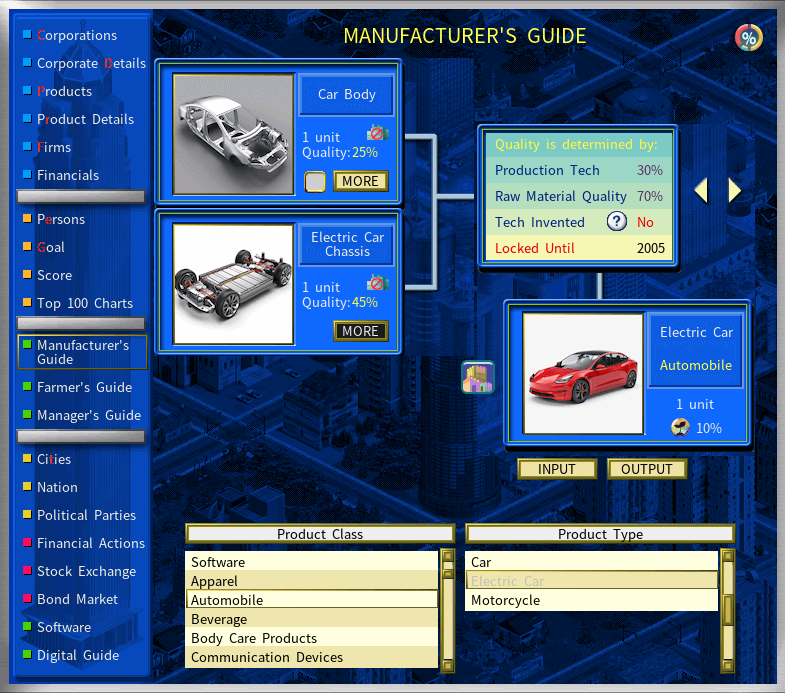Click the OUTPUT button
This screenshot has width=785, height=693.
coord(646,469)
